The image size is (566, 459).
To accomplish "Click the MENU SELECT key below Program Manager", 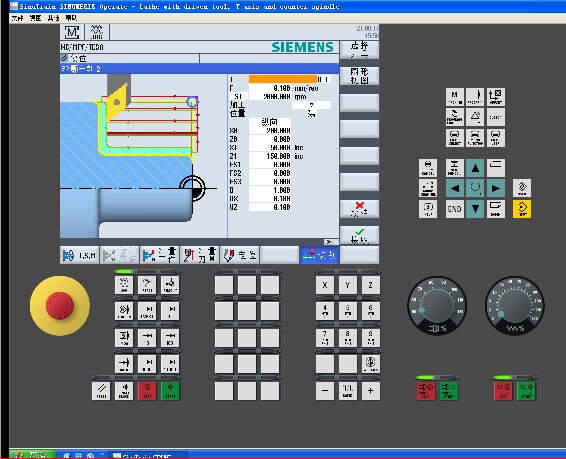I will 454,138.
